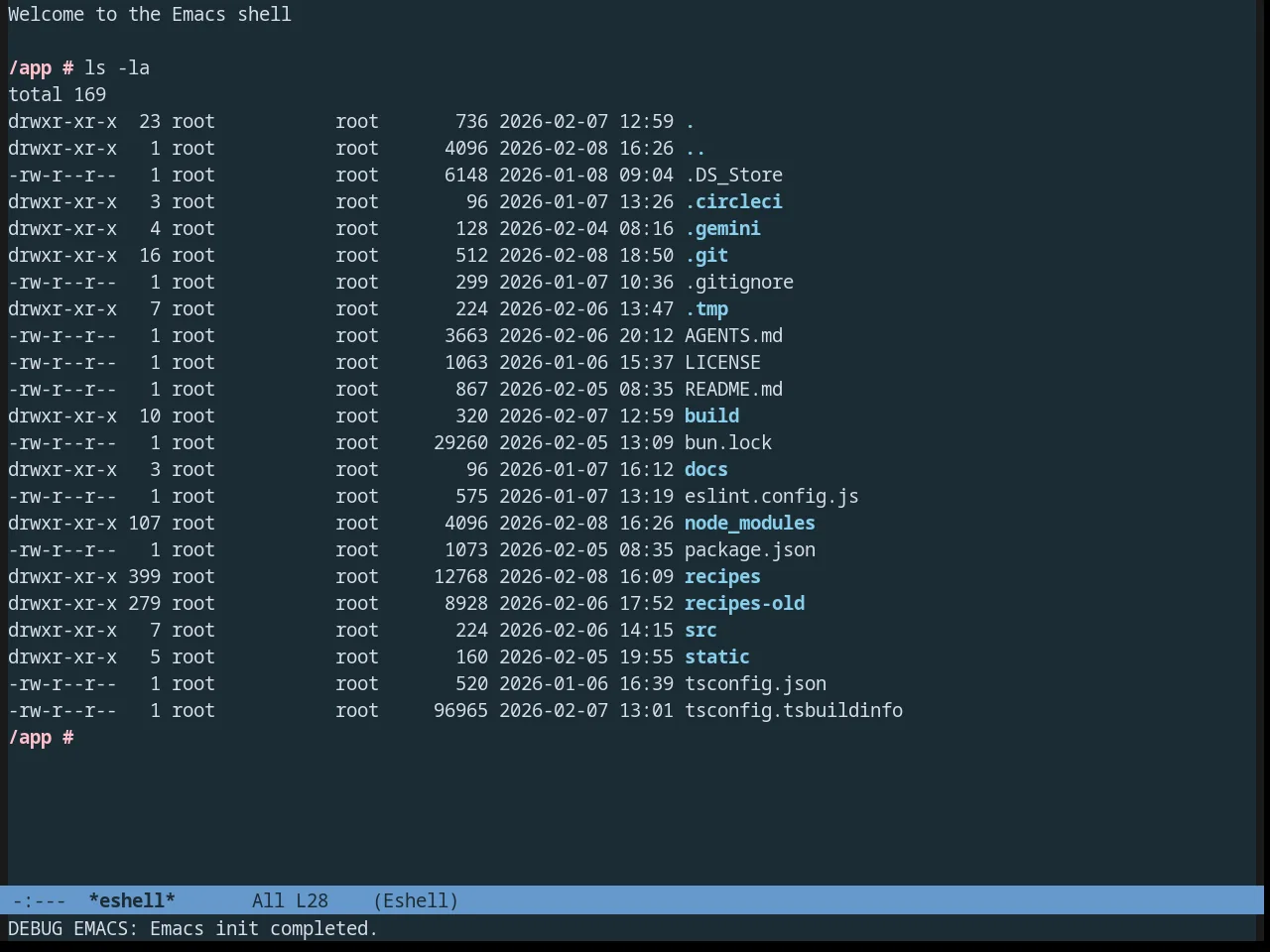Click the link count 279 in recipes-old row
Screen dimensions: 1270x952
[x=144, y=603]
